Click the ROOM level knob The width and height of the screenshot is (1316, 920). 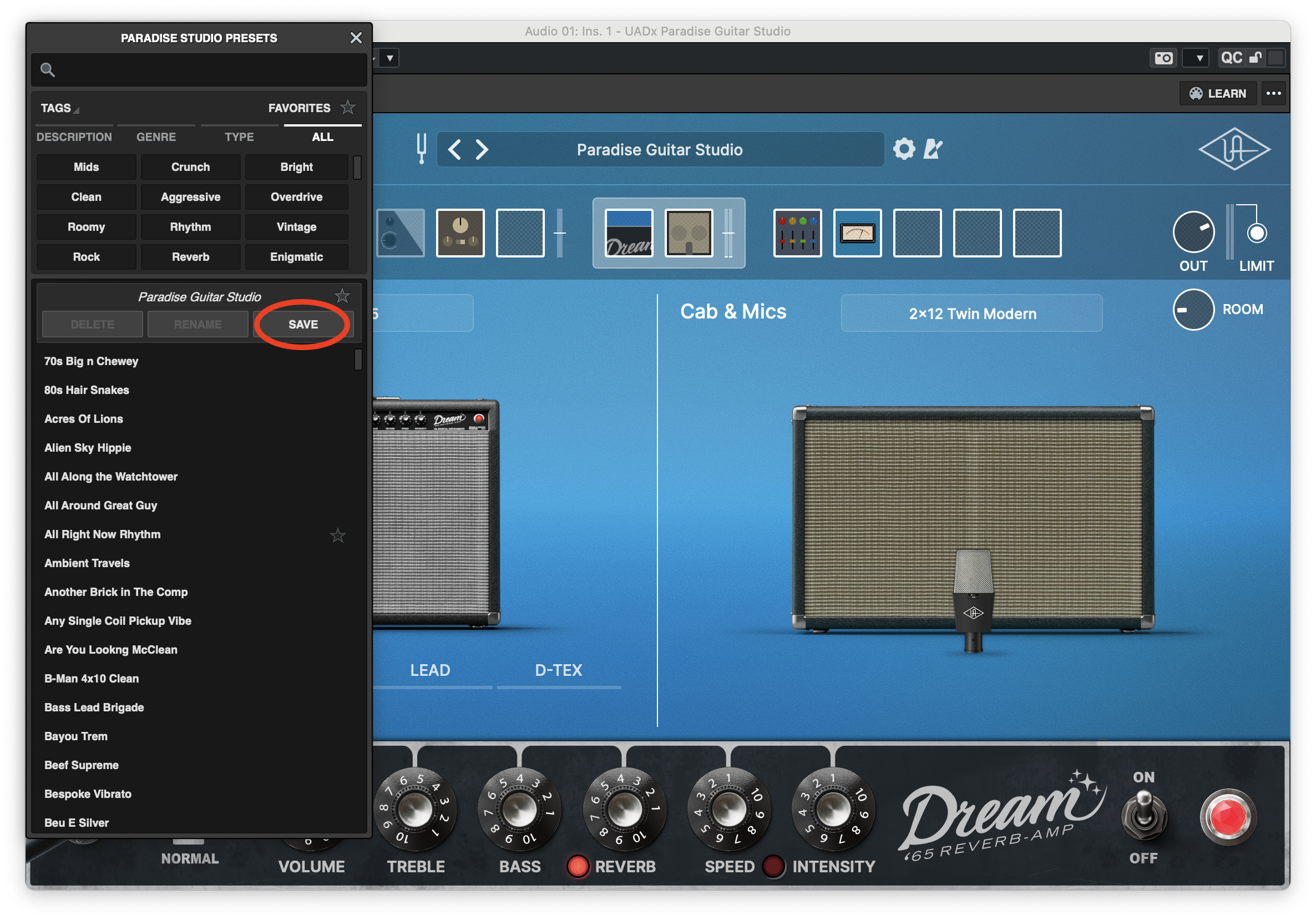point(1193,310)
